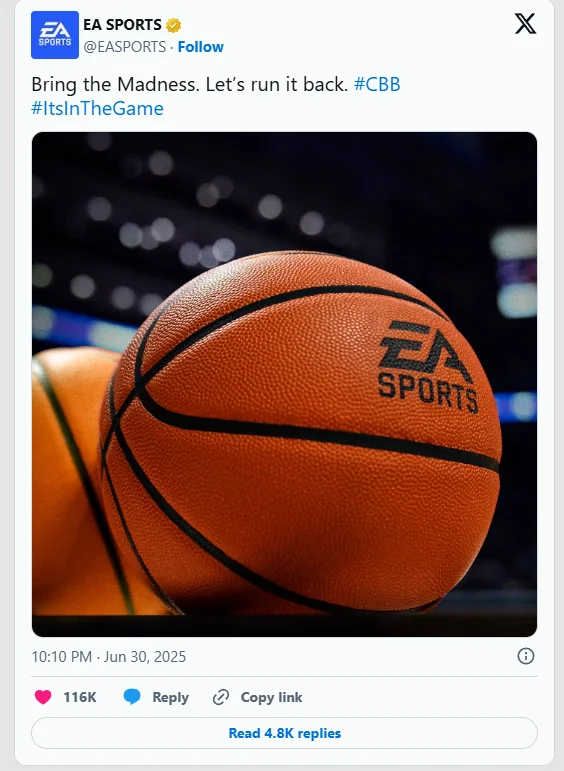Click the Reply label
564x771 pixels.
click(170, 697)
